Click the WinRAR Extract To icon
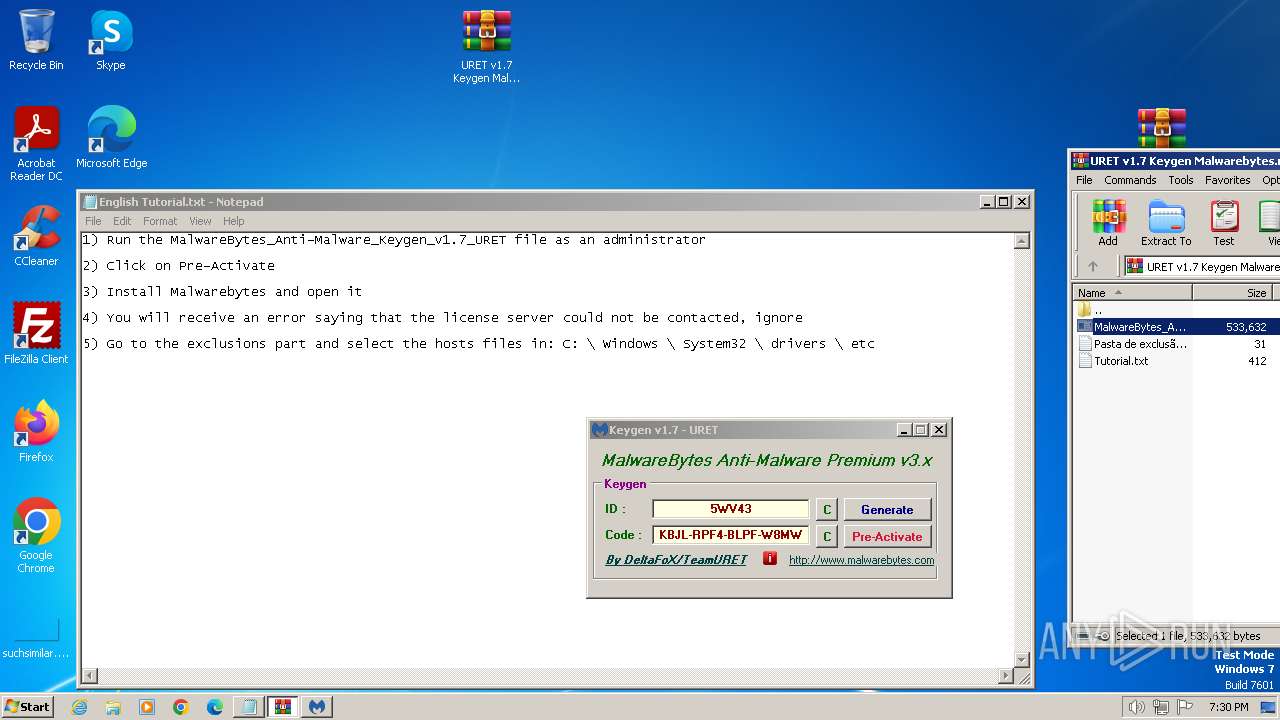1280x720 pixels. [1166, 222]
